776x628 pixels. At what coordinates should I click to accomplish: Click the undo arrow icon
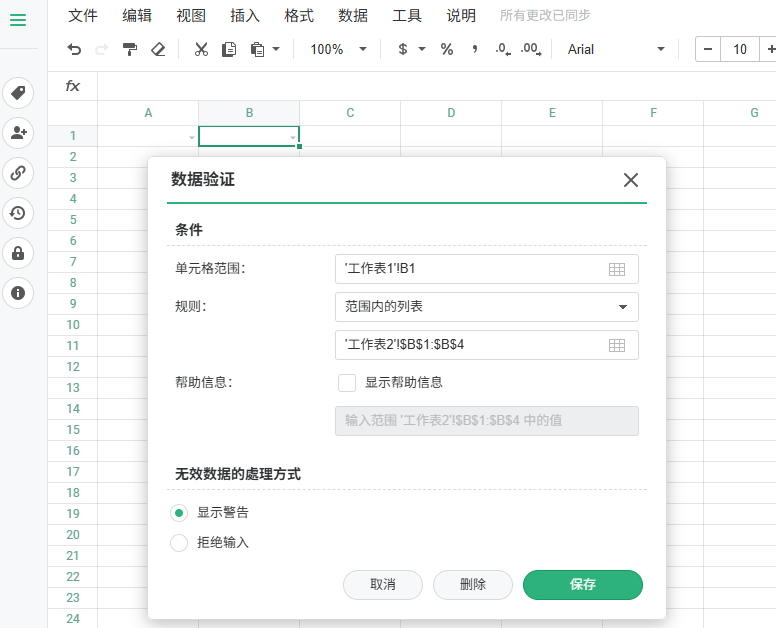[x=74, y=49]
